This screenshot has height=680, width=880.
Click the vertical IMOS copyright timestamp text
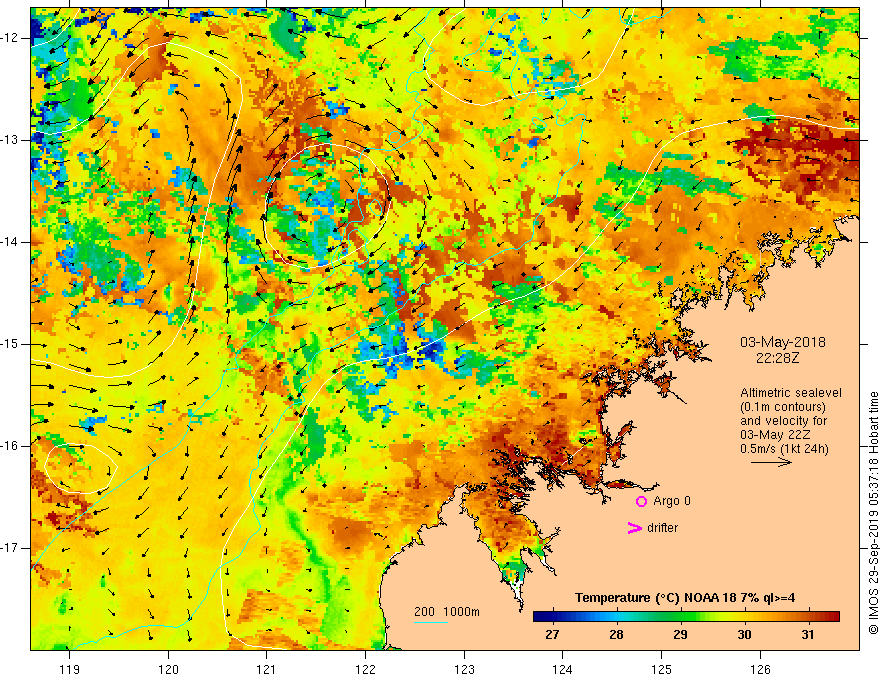point(873,513)
